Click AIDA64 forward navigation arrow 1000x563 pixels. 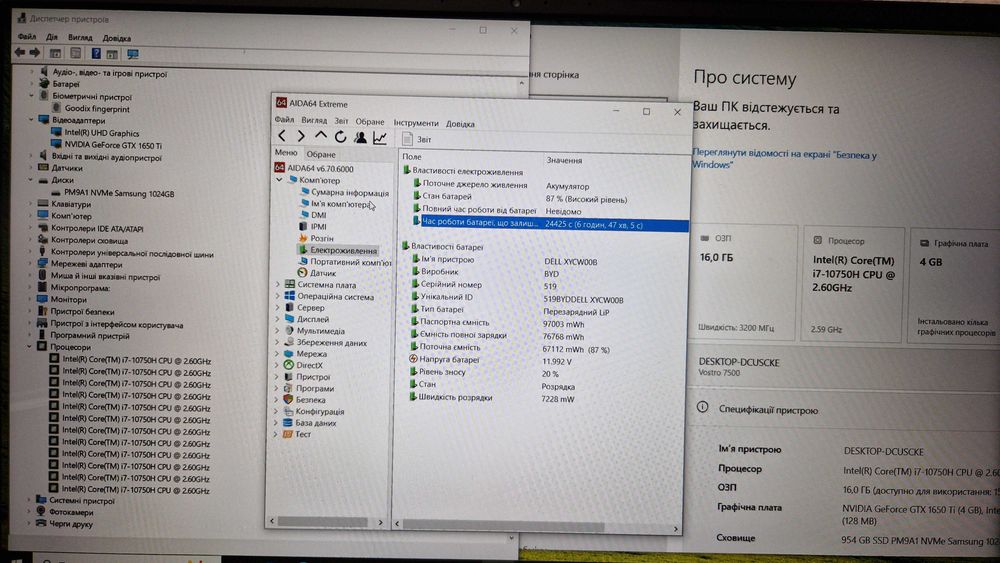coord(301,136)
